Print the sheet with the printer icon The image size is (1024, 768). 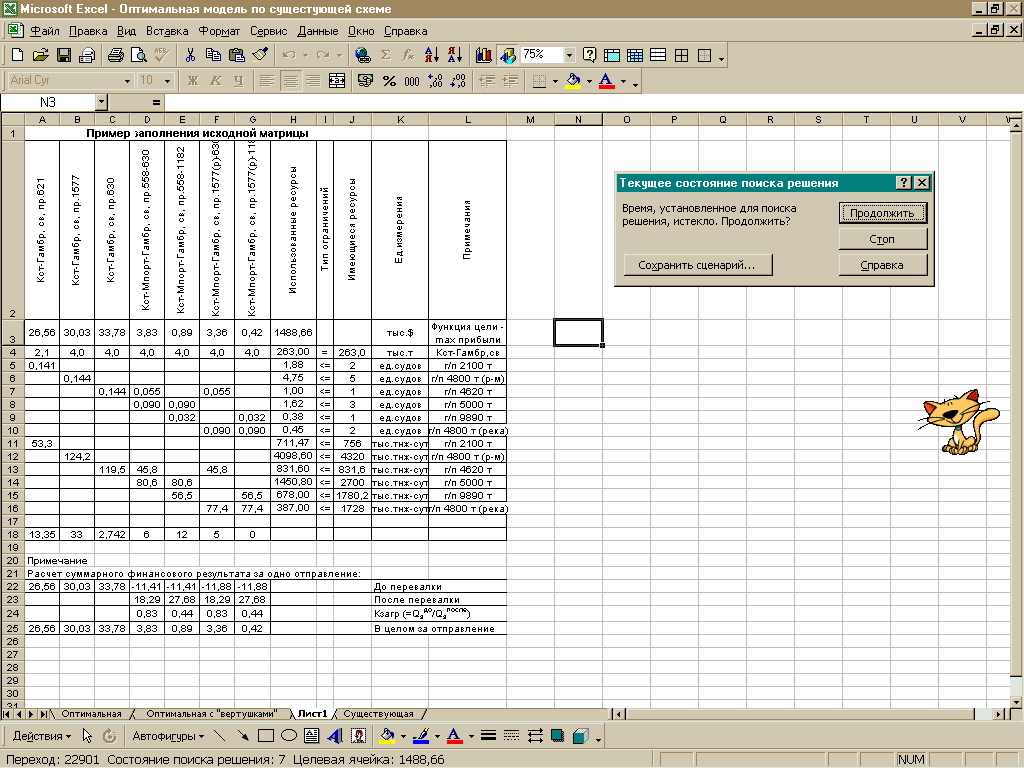116,56
